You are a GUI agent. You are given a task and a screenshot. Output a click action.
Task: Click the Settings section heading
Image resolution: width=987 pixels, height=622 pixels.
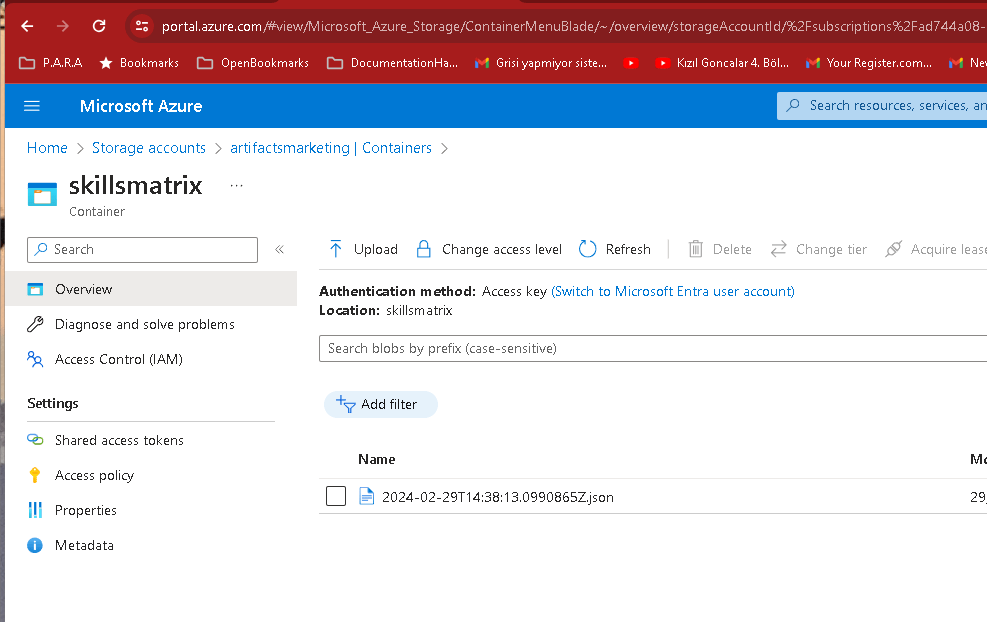53,404
